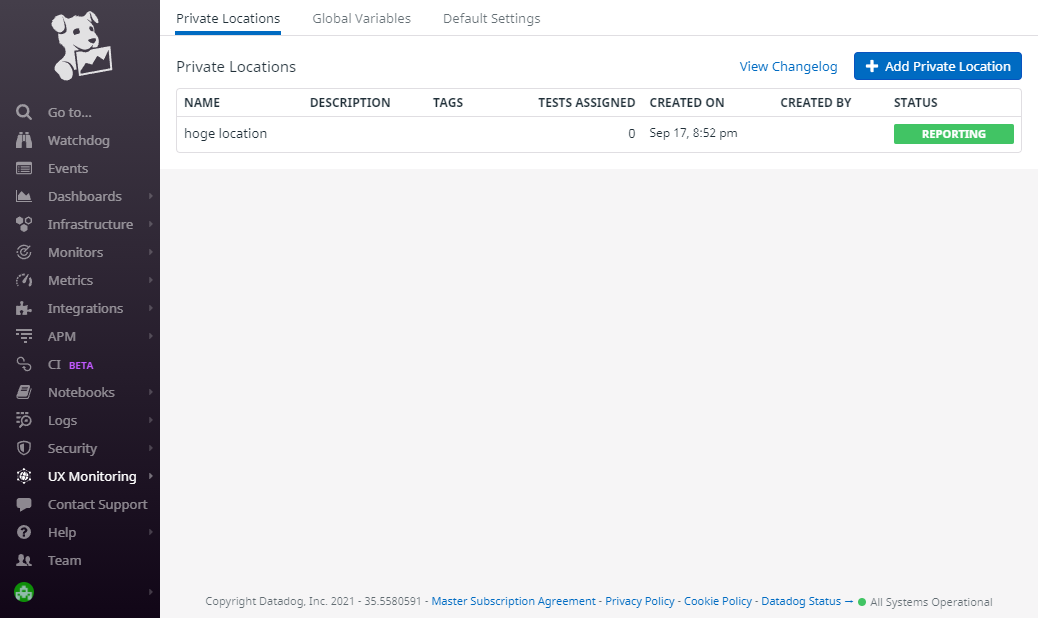Expand the user account menu arrow

(151, 592)
